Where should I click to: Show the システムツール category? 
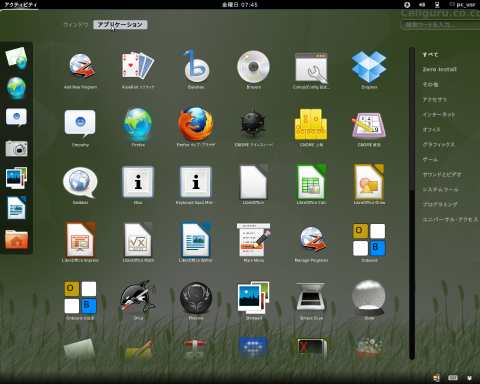(441, 189)
